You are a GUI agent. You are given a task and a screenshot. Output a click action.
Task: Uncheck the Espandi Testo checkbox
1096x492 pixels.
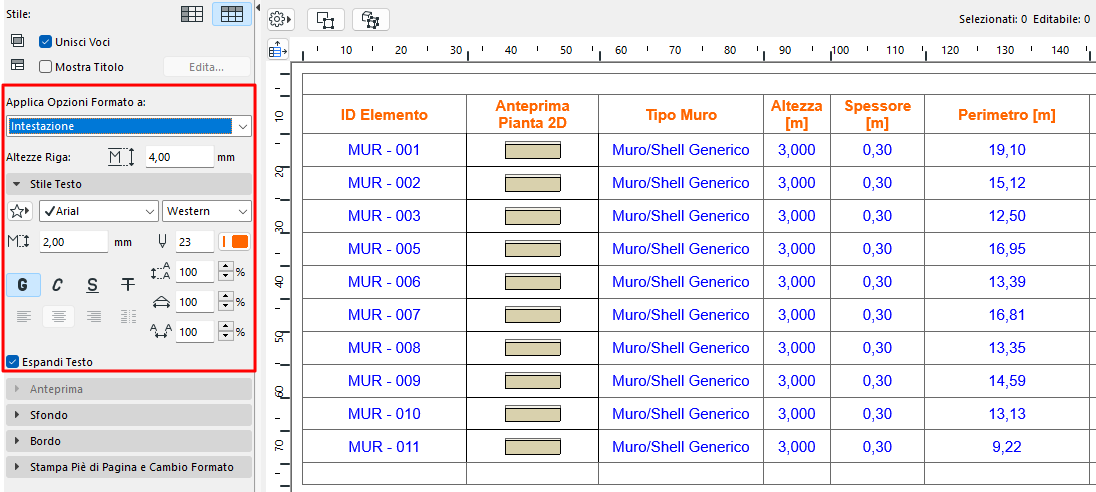click(x=13, y=361)
